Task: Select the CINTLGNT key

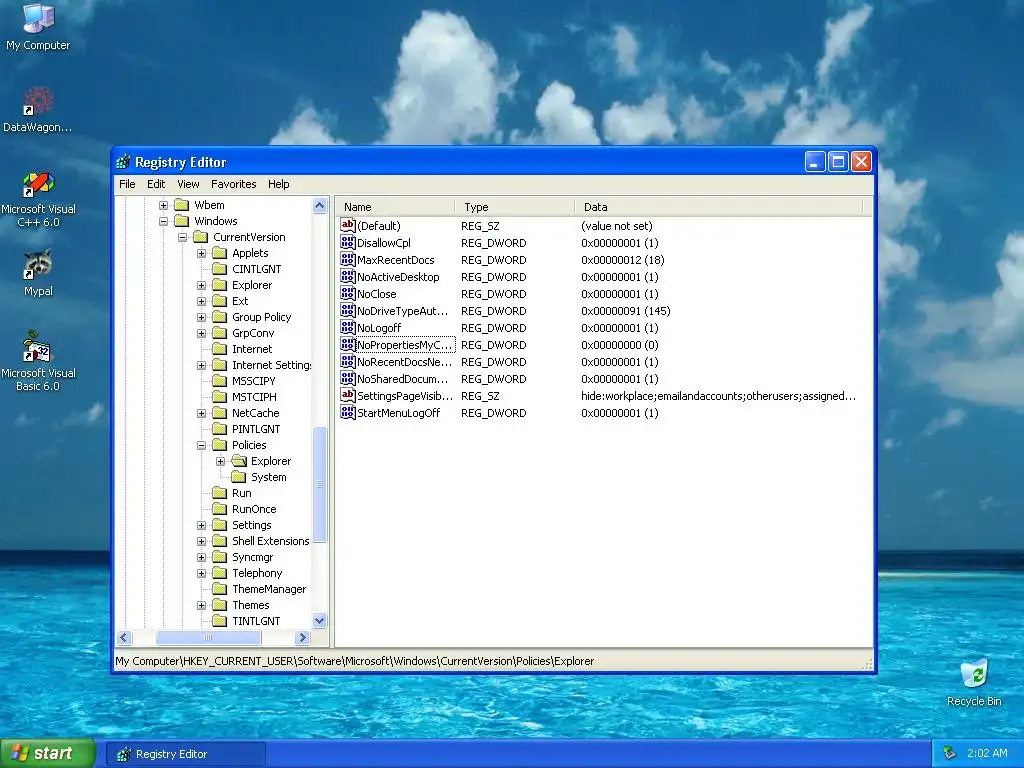Action: click(256, 269)
